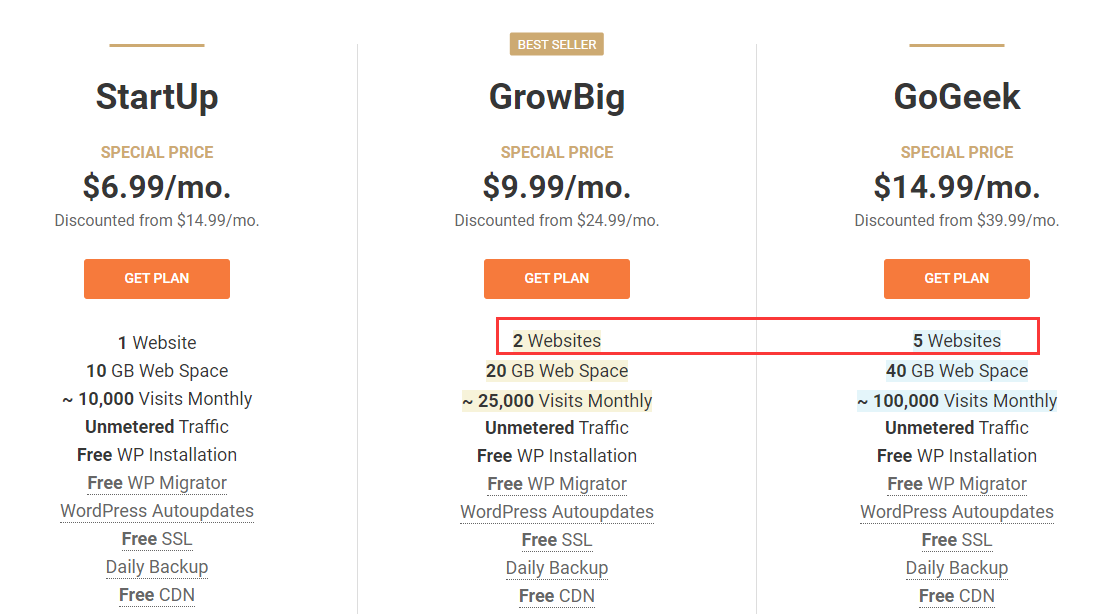Click Free WP Migrator under GrowBig

(557, 484)
